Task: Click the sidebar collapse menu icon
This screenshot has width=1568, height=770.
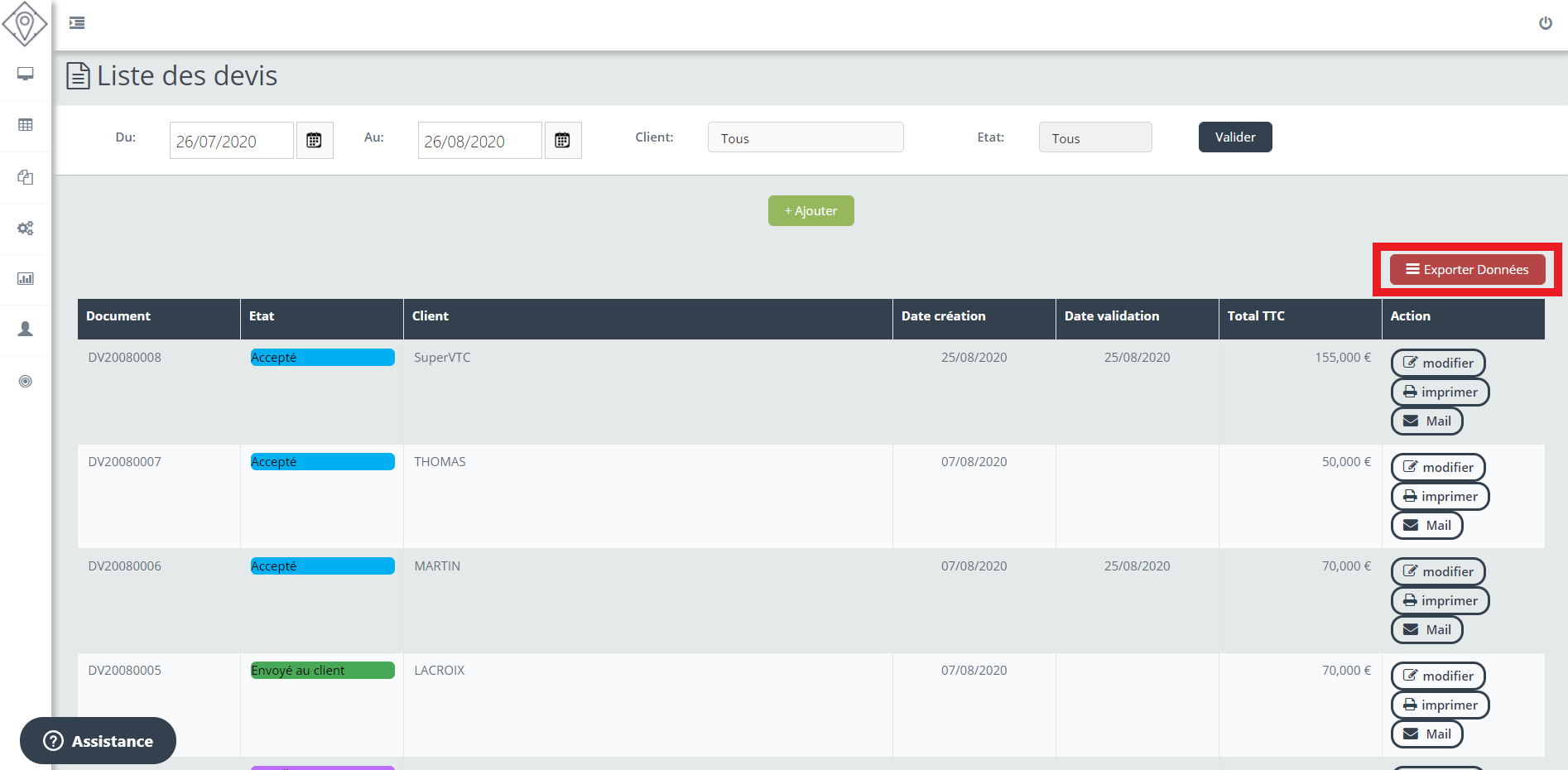Action: click(x=77, y=23)
